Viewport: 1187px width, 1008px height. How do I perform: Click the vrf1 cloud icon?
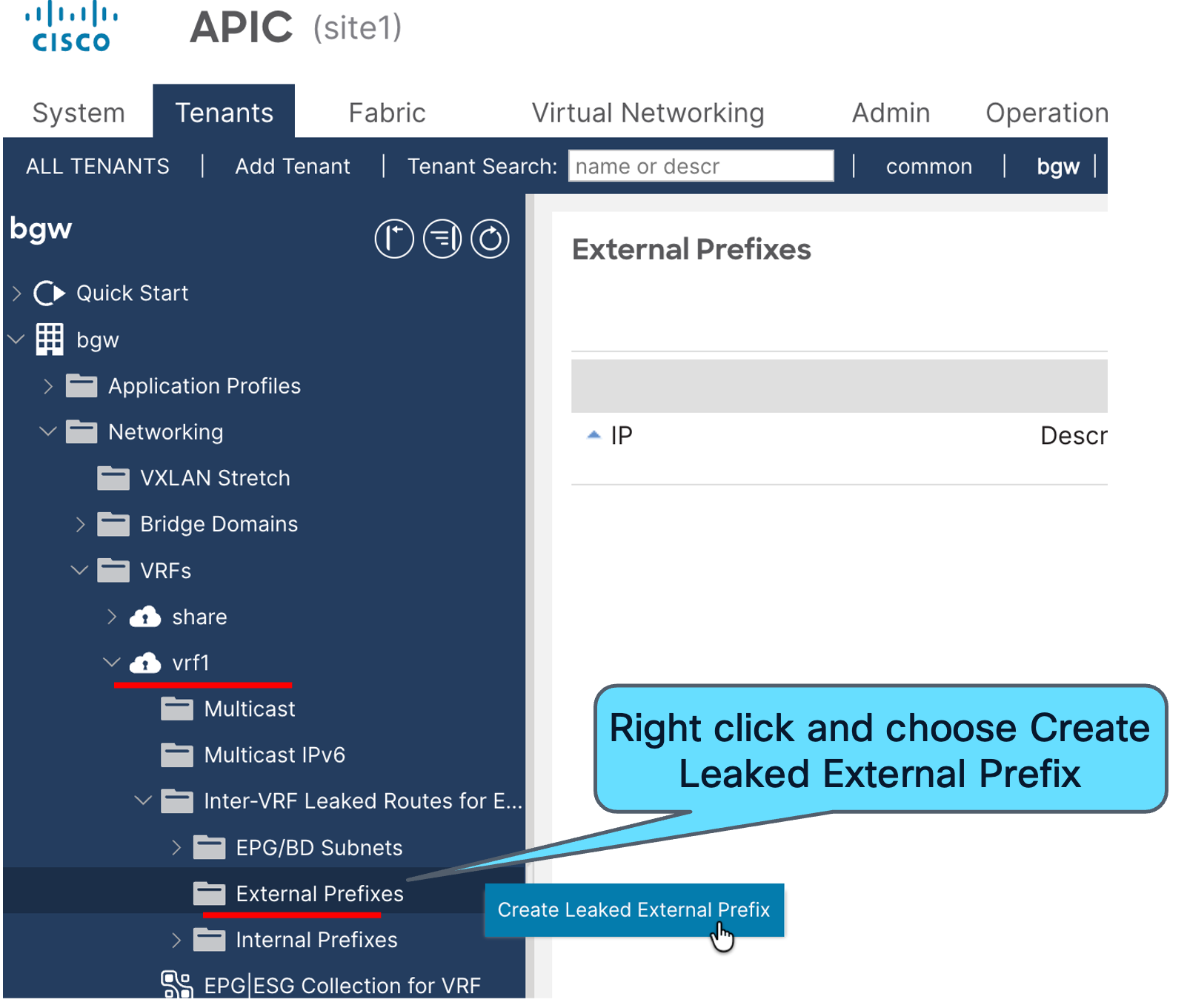[145, 662]
